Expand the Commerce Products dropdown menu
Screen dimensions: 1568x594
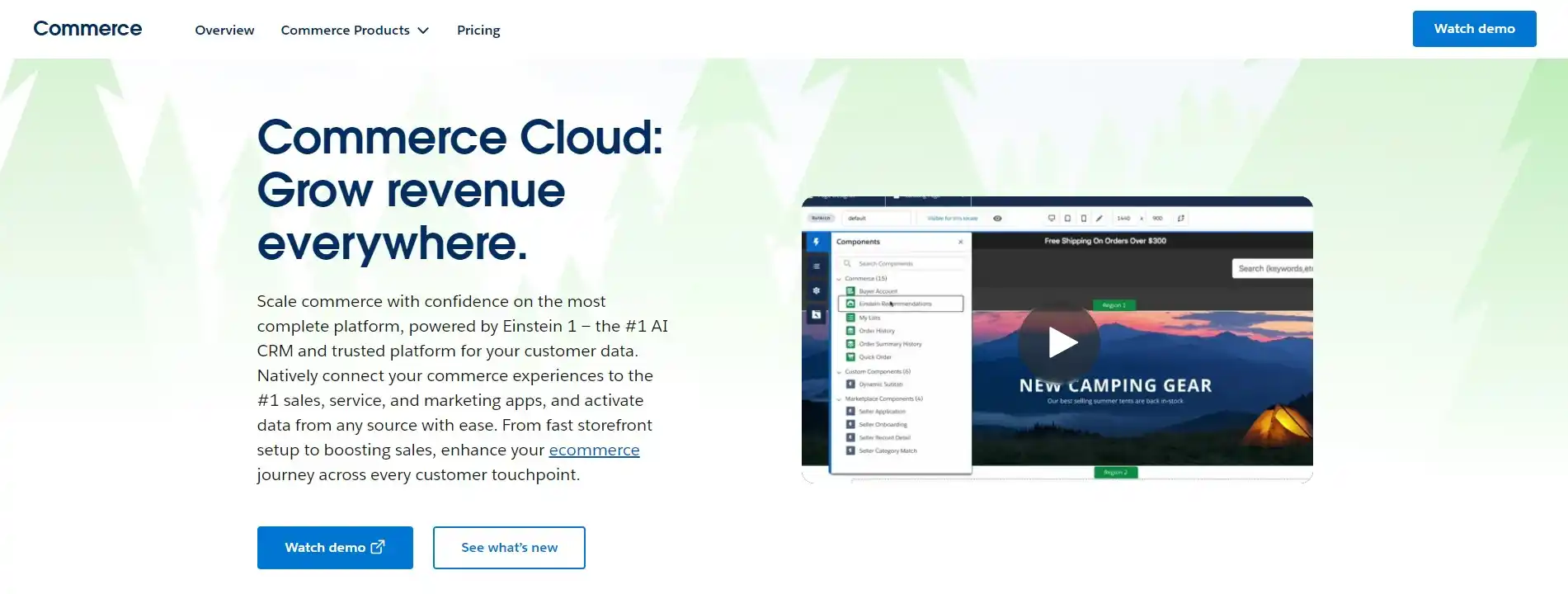[x=355, y=30]
